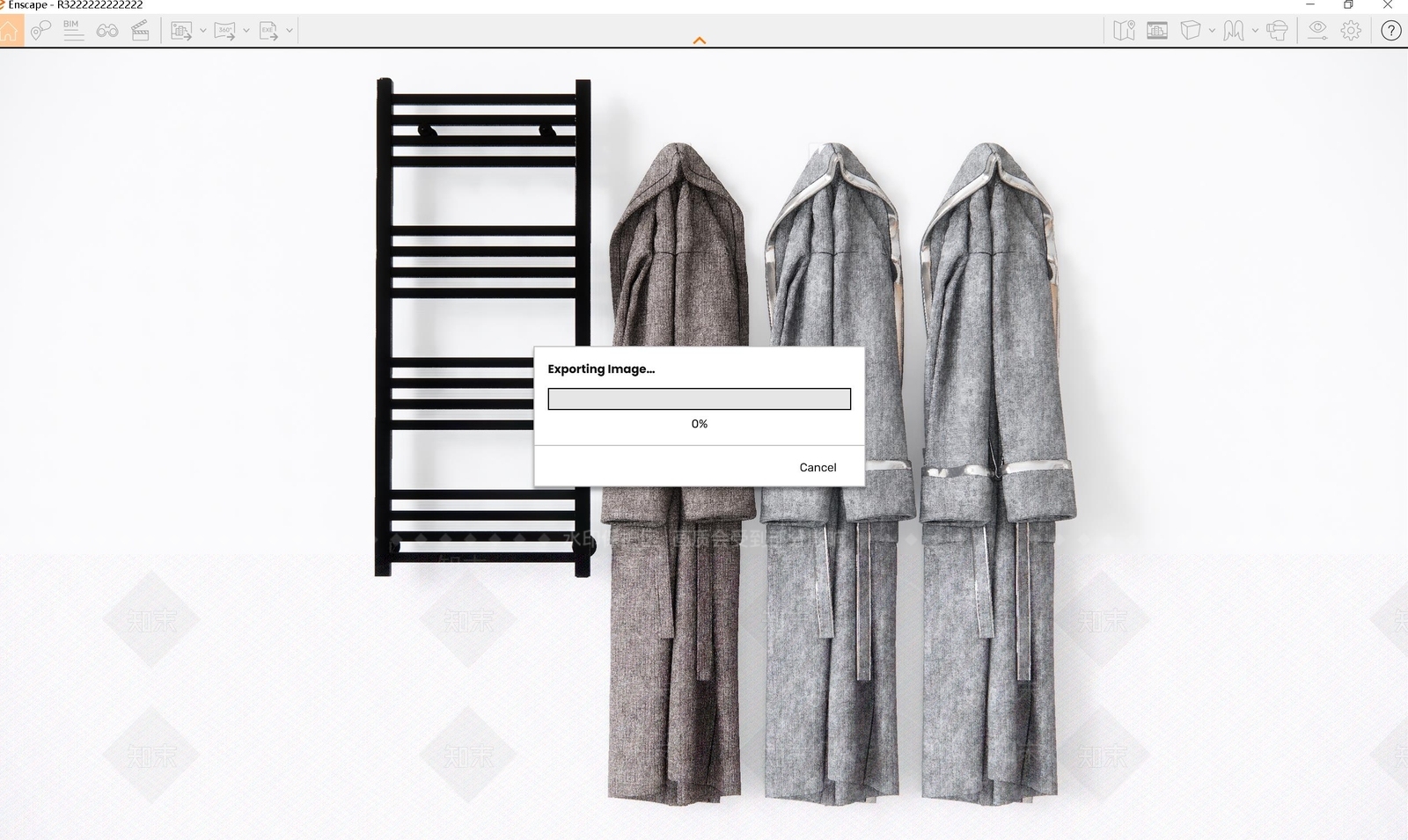1408x840 pixels.
Task: Click the 360 panorama export icon
Action: point(224,31)
